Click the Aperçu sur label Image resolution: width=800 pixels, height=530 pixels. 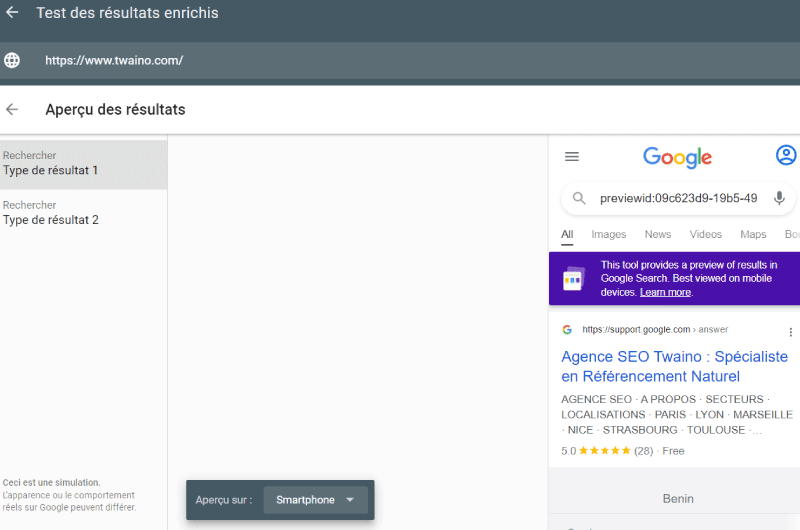tap(224, 500)
